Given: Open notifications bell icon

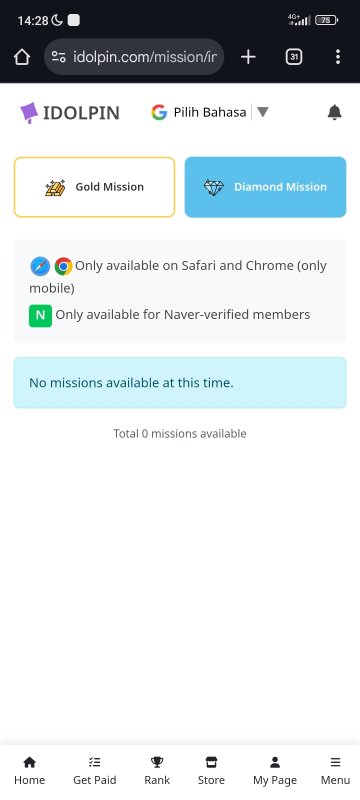Looking at the screenshot, I should [335, 112].
